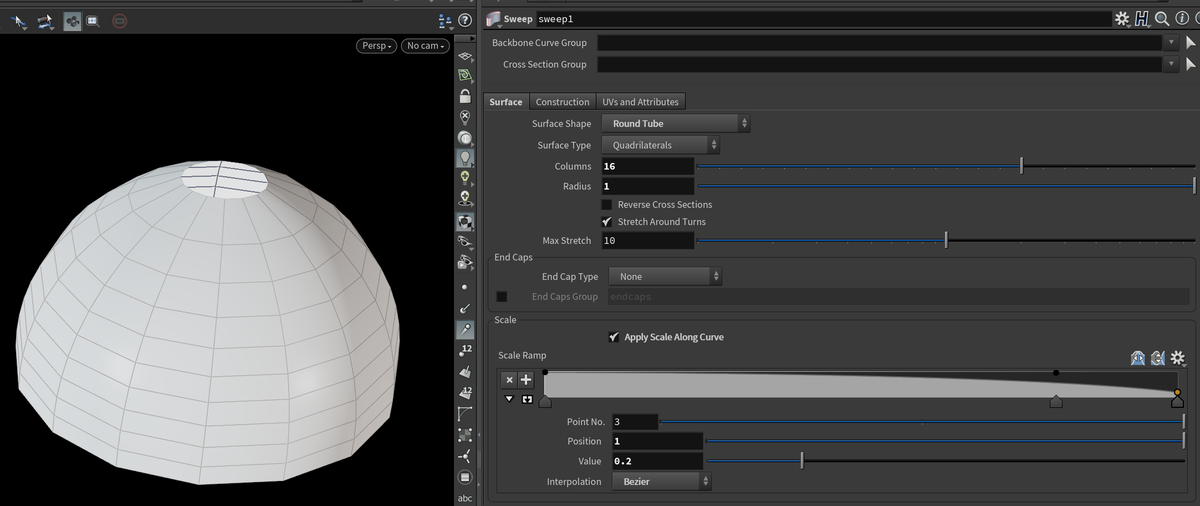Toggle Stretch Around Turns checkbox
Viewport: 1200px width, 506px height.
click(x=607, y=222)
